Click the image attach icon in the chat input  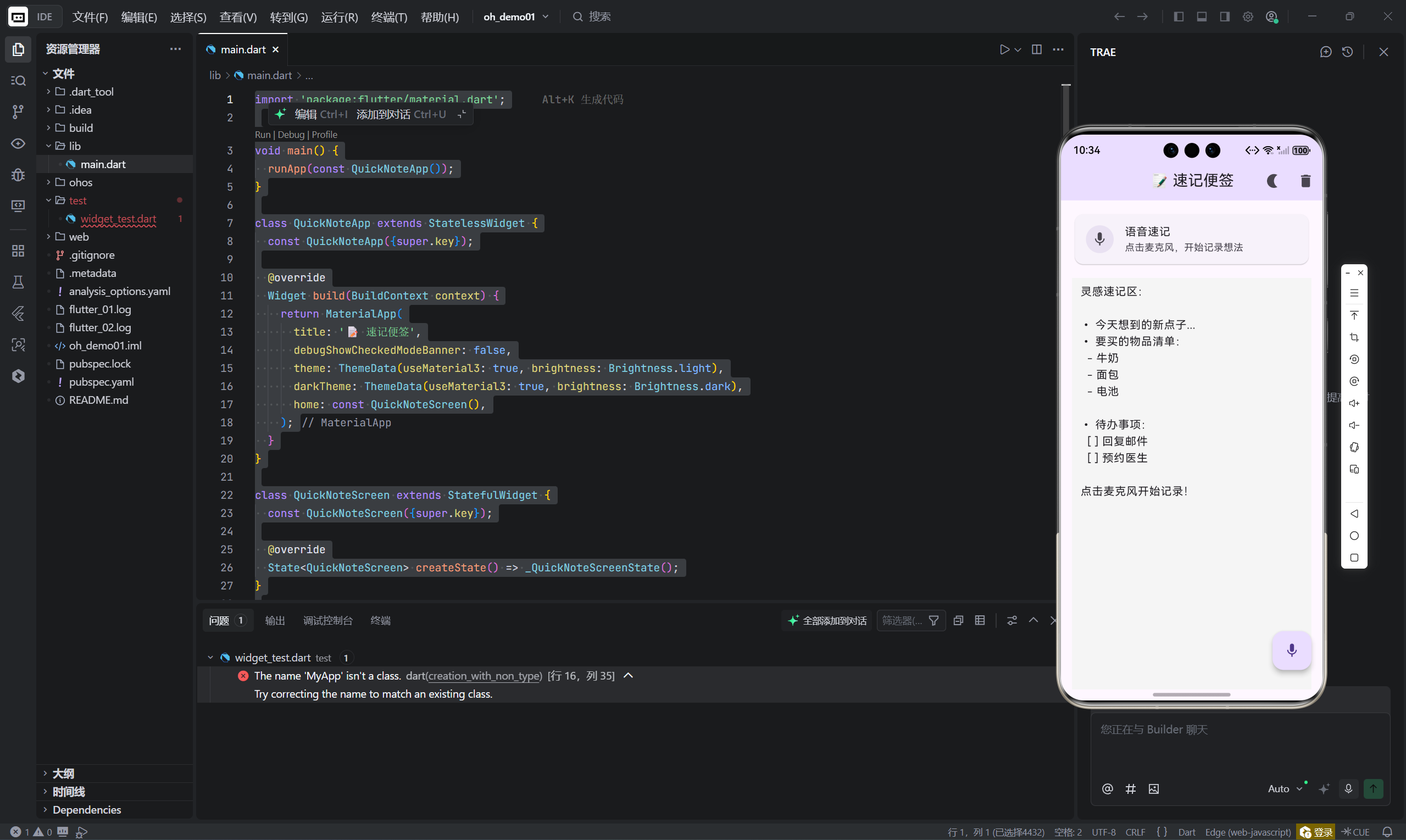(1154, 788)
